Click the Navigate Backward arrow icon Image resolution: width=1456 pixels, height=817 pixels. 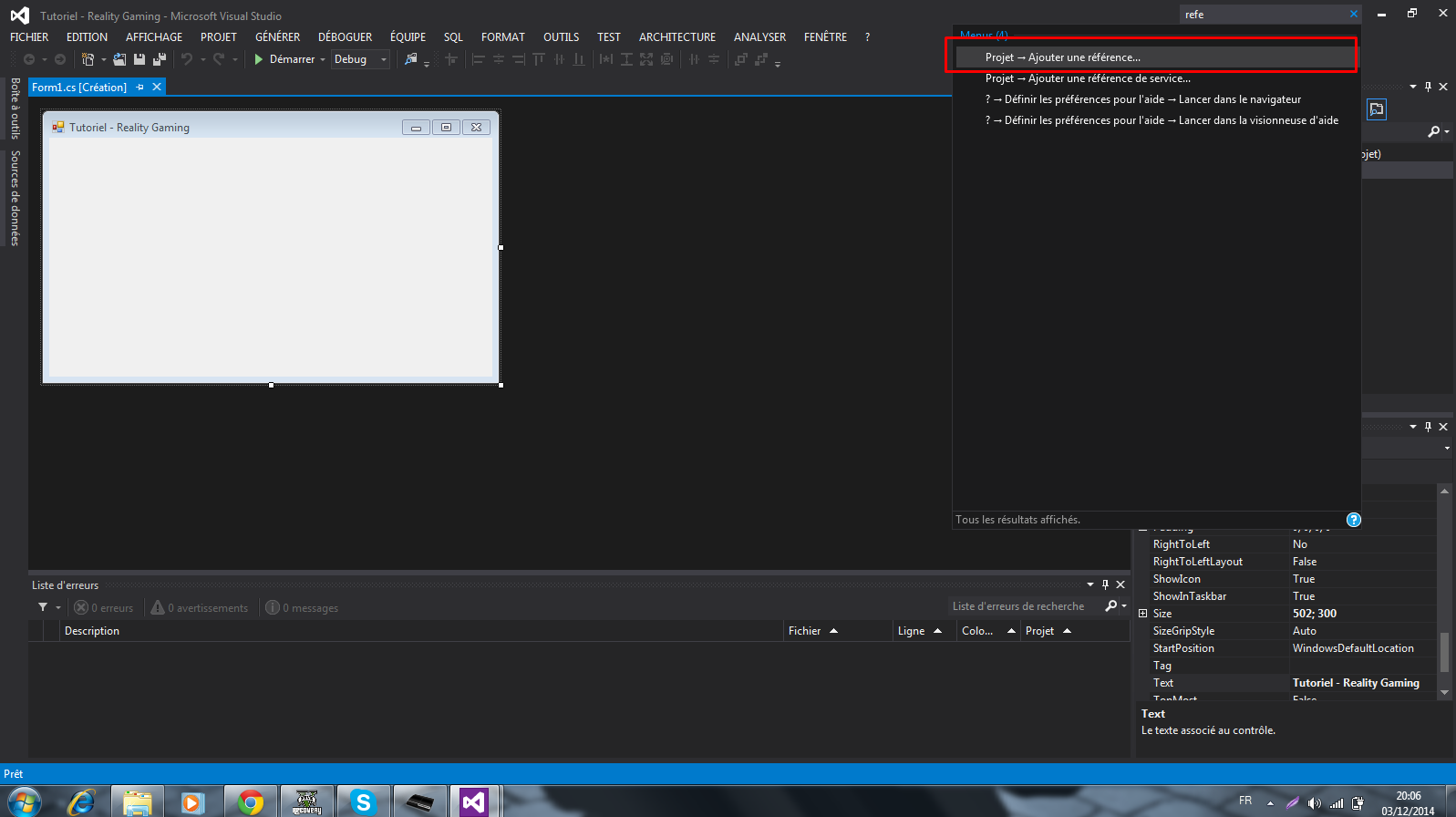click(29, 59)
